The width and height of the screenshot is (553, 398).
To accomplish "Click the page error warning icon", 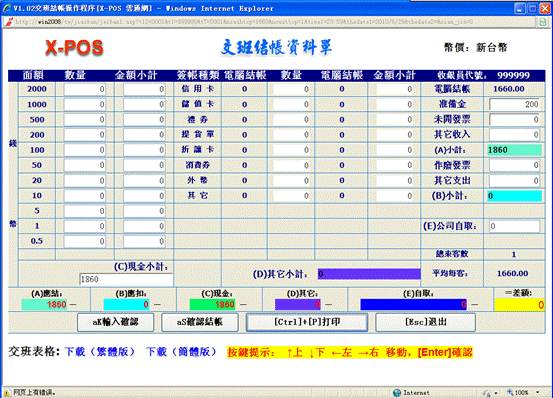I will tap(7, 392).
